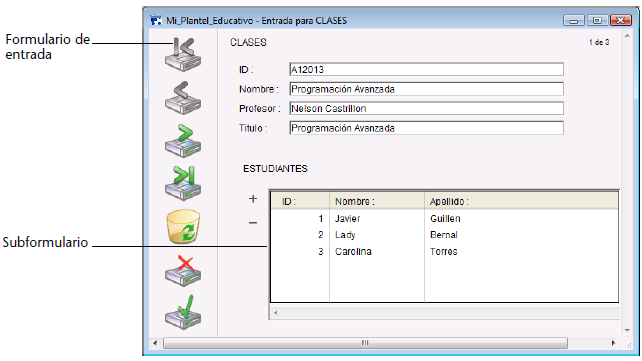Screen dimensions: 642x361
Task: Go to the next record icon
Action: click(x=183, y=141)
